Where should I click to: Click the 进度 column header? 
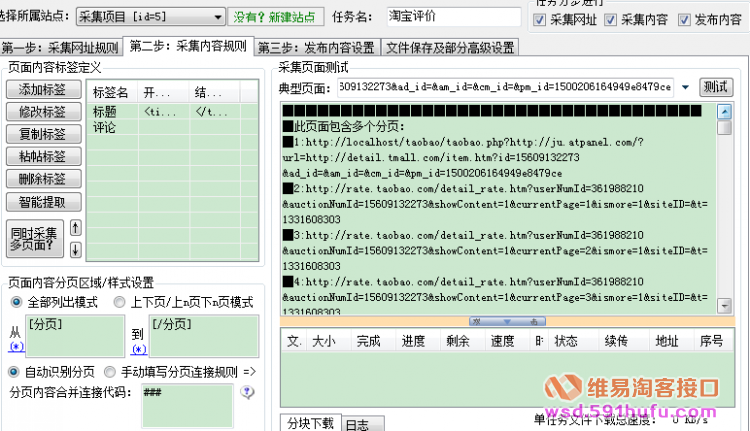coord(418,341)
